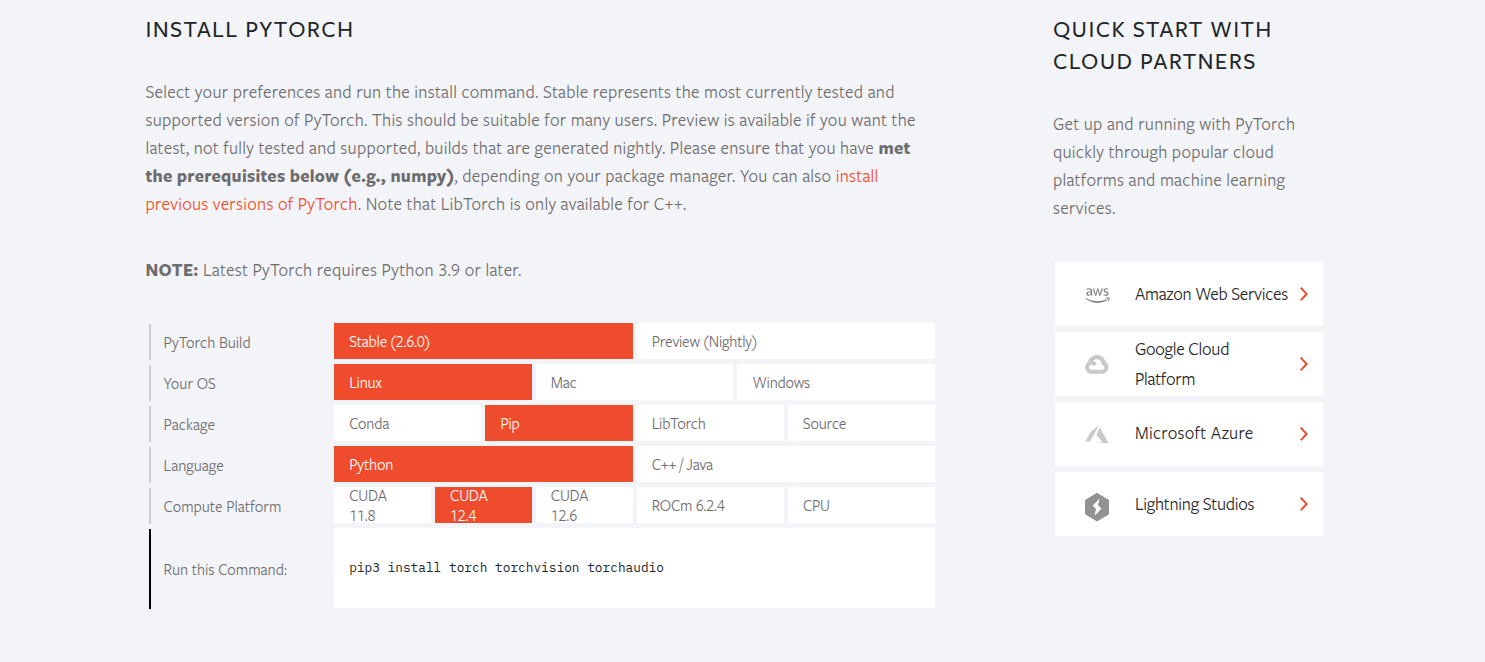
Task: Expand the Google Cloud Platform chevron arrow
Action: tap(1303, 364)
